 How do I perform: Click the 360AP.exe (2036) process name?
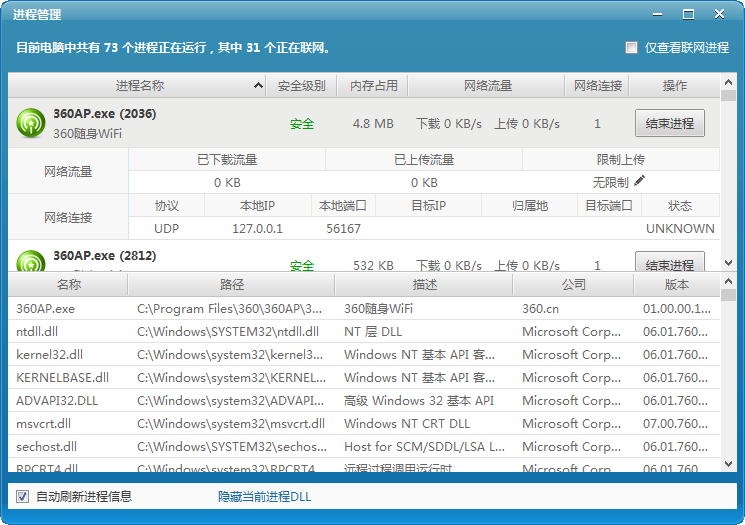point(105,114)
